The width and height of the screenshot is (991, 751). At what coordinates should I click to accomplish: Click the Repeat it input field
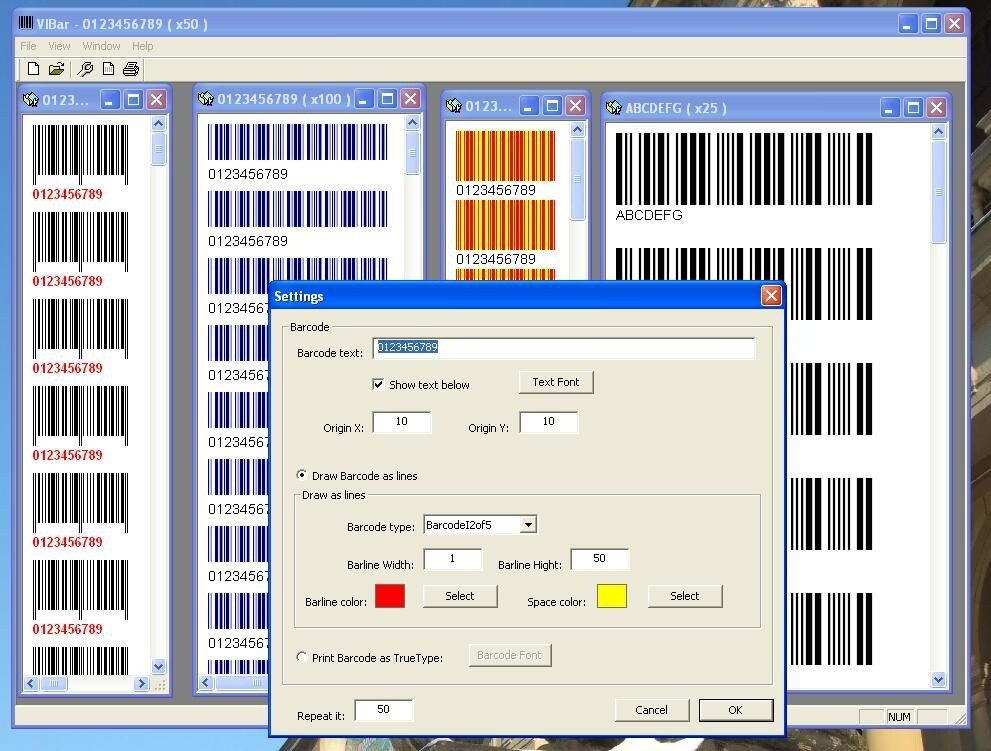coord(384,710)
